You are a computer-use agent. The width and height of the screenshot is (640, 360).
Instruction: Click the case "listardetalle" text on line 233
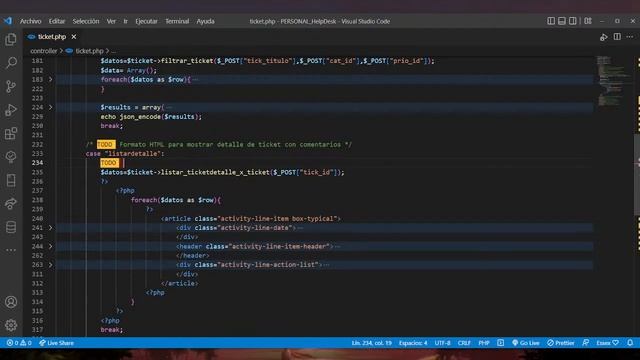125,154
